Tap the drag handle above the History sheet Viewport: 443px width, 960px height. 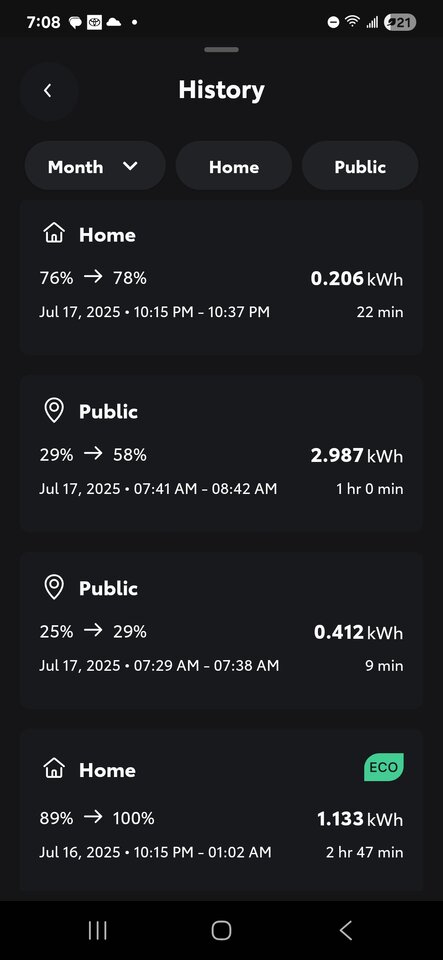[x=222, y=50]
